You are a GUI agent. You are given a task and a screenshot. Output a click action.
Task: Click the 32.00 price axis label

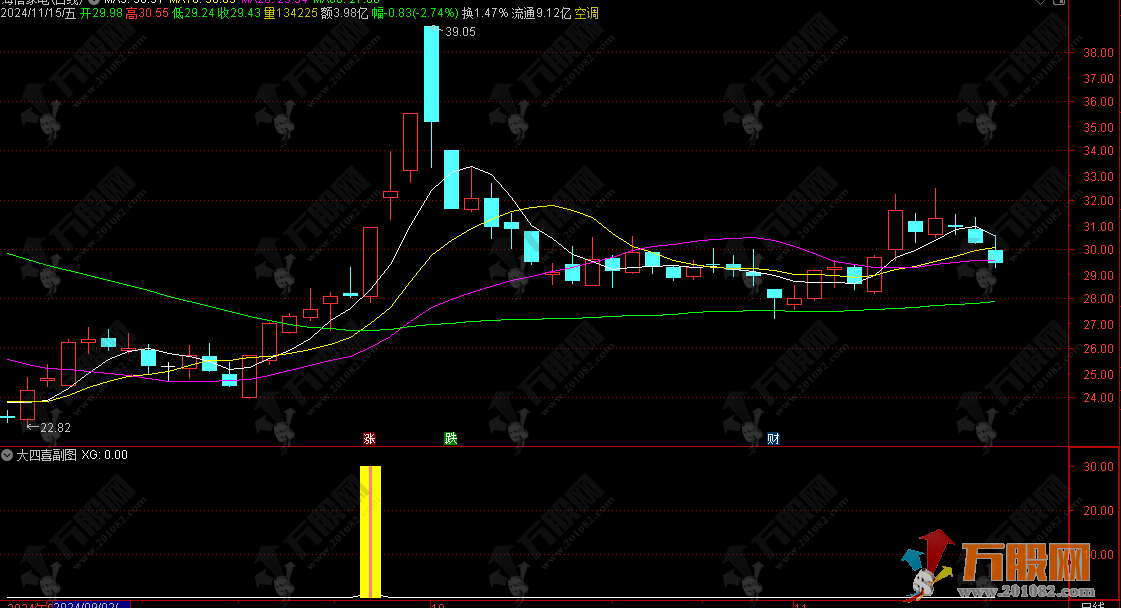tap(1099, 201)
